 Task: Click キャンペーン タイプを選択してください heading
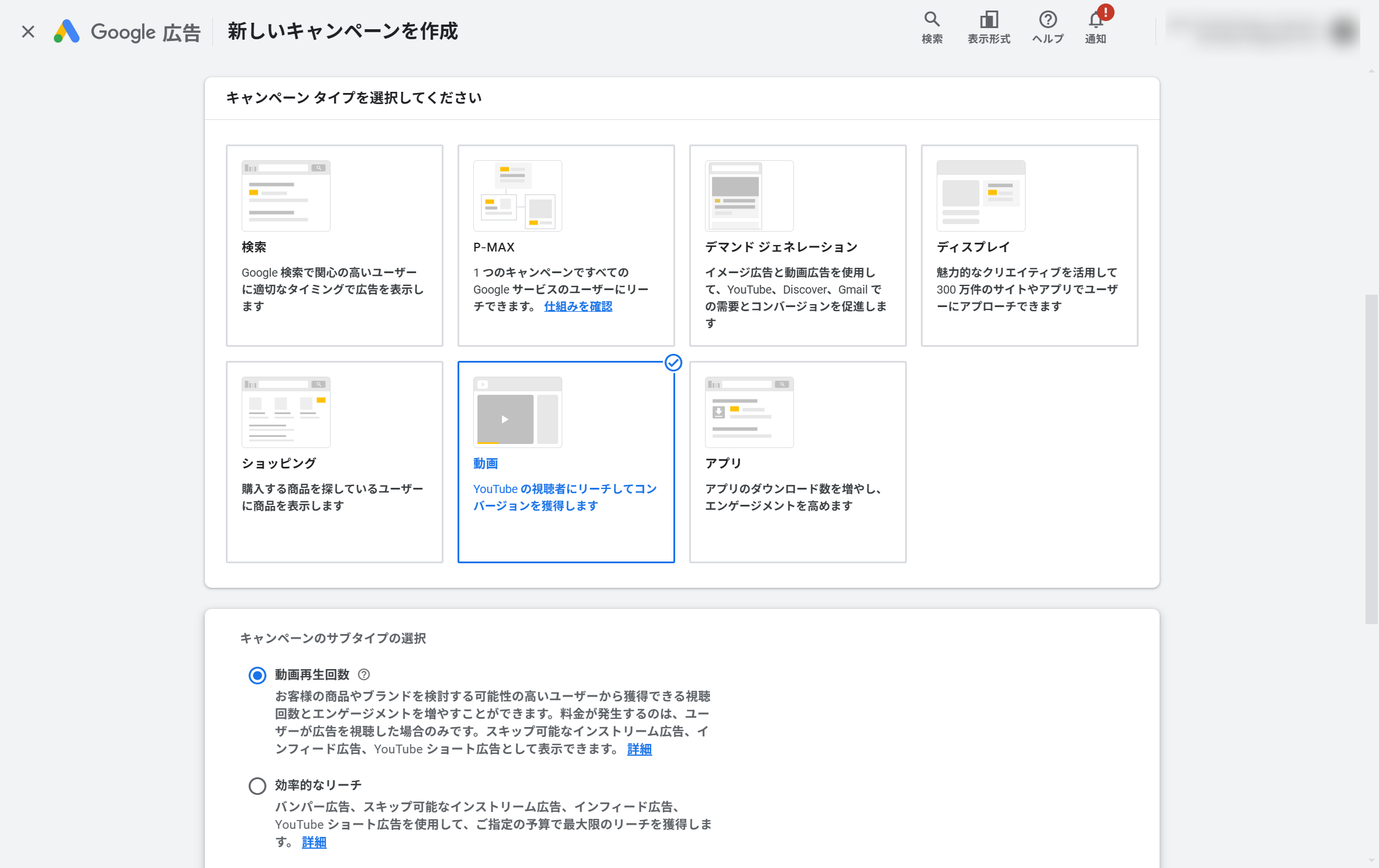pos(354,98)
